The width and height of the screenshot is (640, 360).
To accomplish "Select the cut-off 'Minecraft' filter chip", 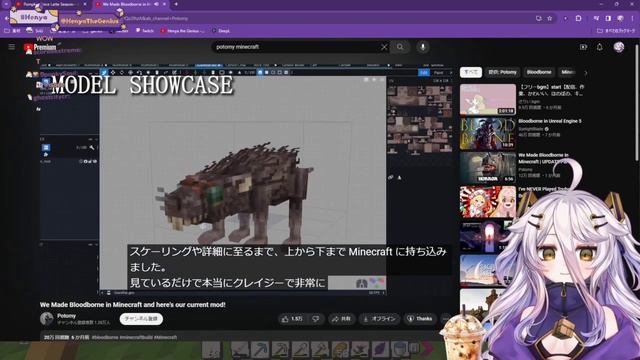I will (x=567, y=72).
